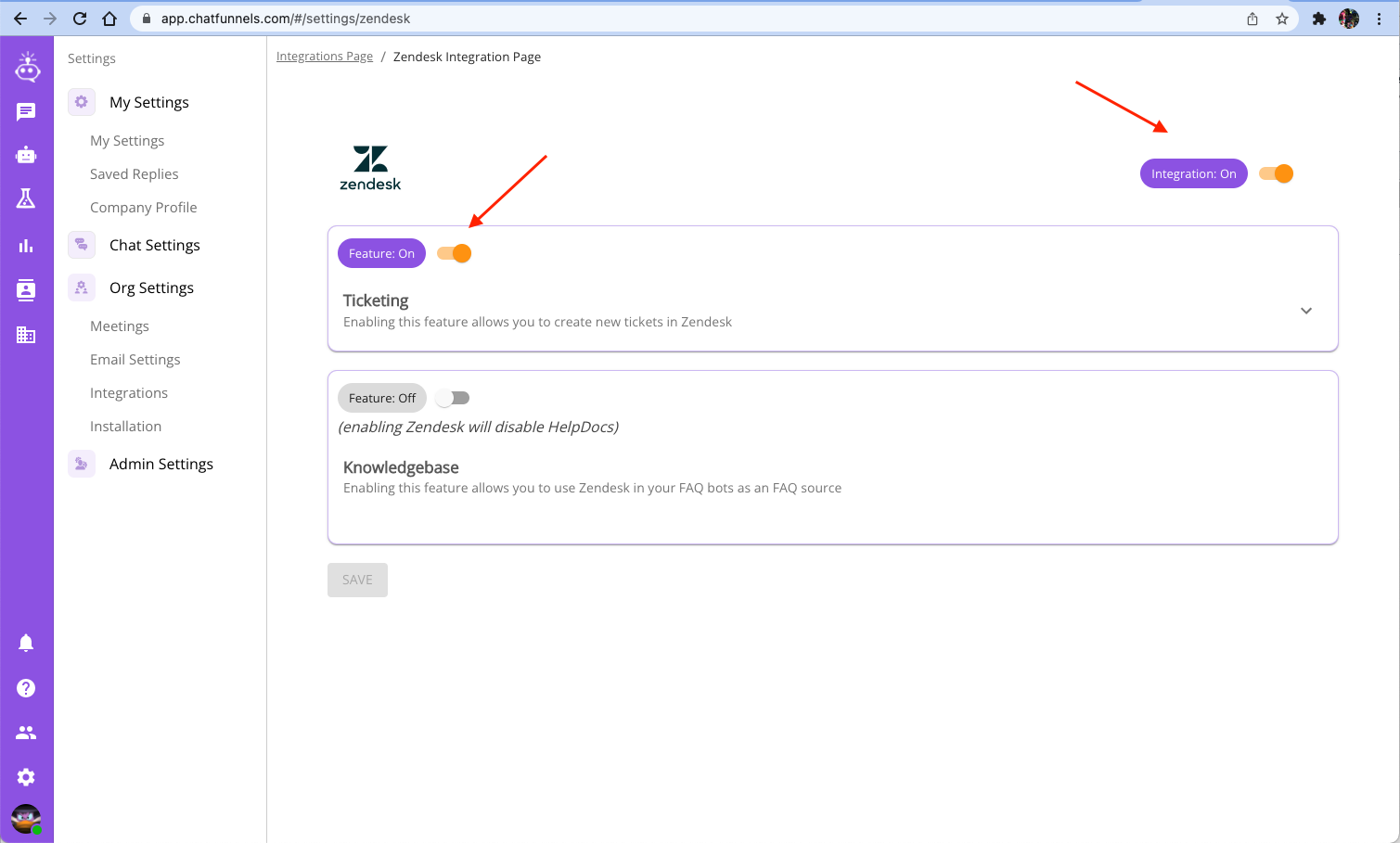Expand the Chat Settings group heading
Image resolution: width=1400 pixels, height=843 pixels.
click(x=155, y=245)
